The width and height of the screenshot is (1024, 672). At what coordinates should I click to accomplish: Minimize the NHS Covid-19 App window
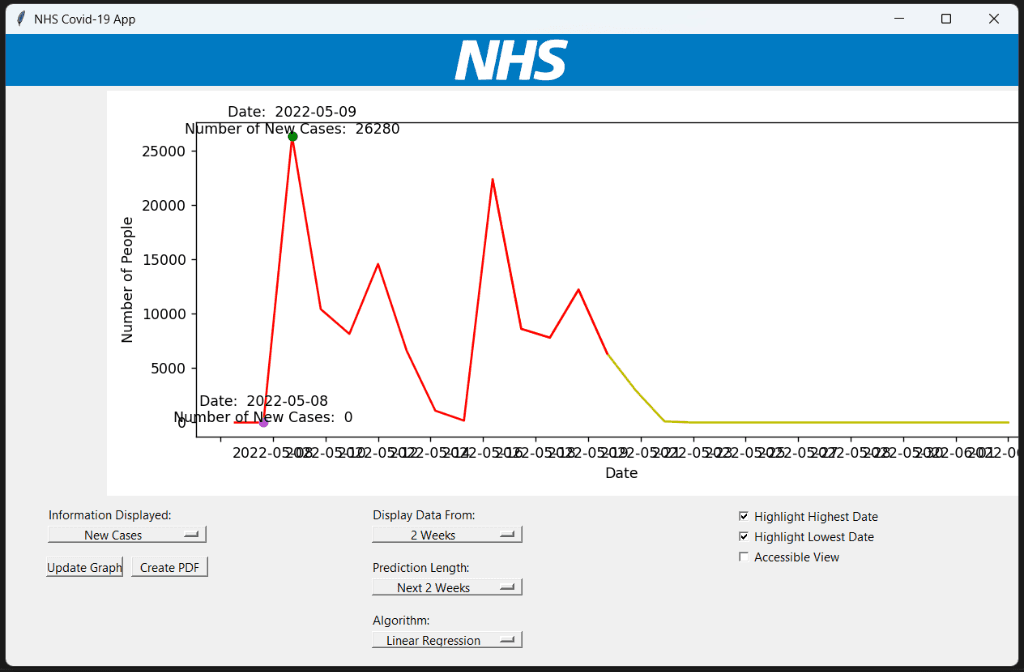(899, 19)
